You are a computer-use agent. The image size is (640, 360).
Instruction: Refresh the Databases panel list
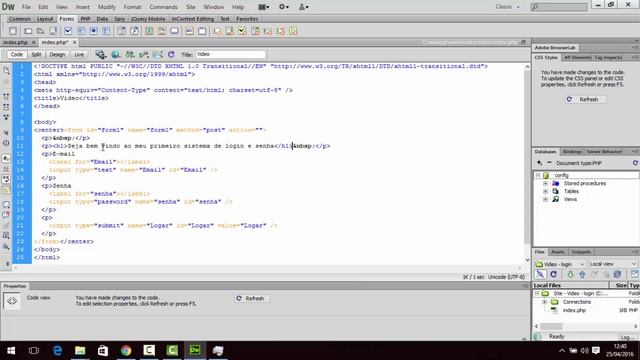click(x=636, y=163)
